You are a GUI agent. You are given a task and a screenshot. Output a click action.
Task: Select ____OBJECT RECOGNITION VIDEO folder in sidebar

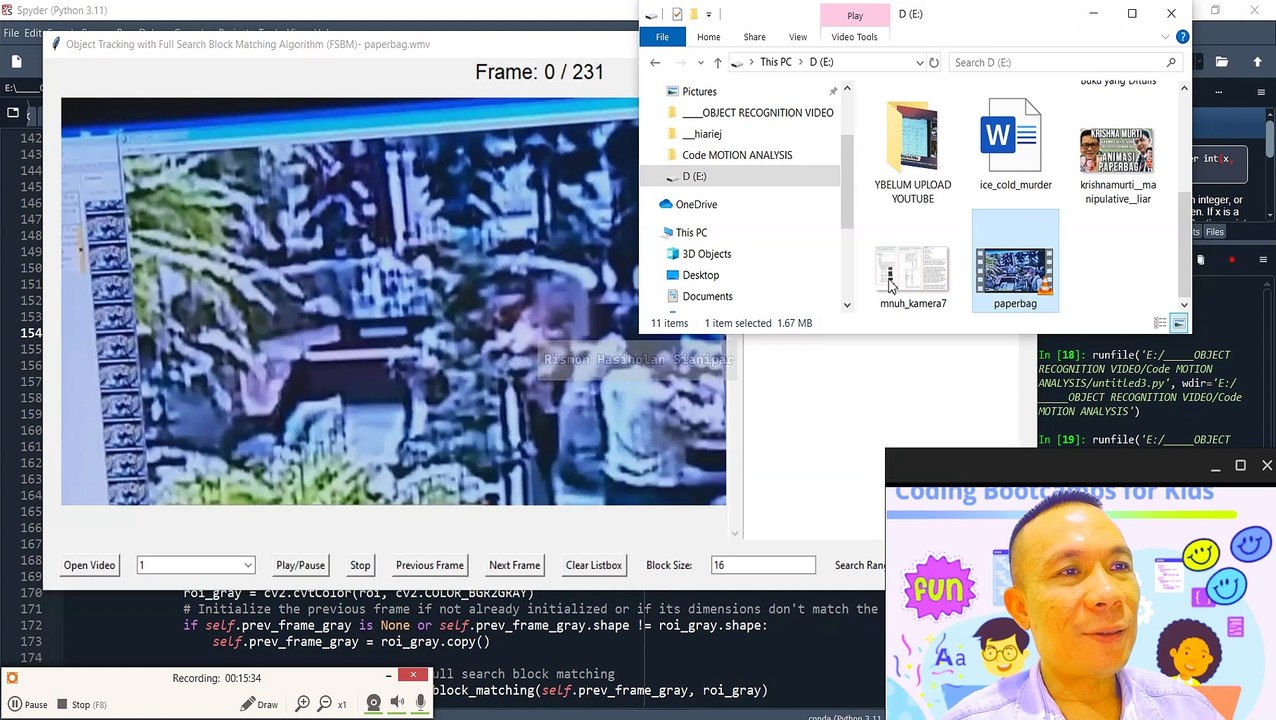click(x=757, y=112)
